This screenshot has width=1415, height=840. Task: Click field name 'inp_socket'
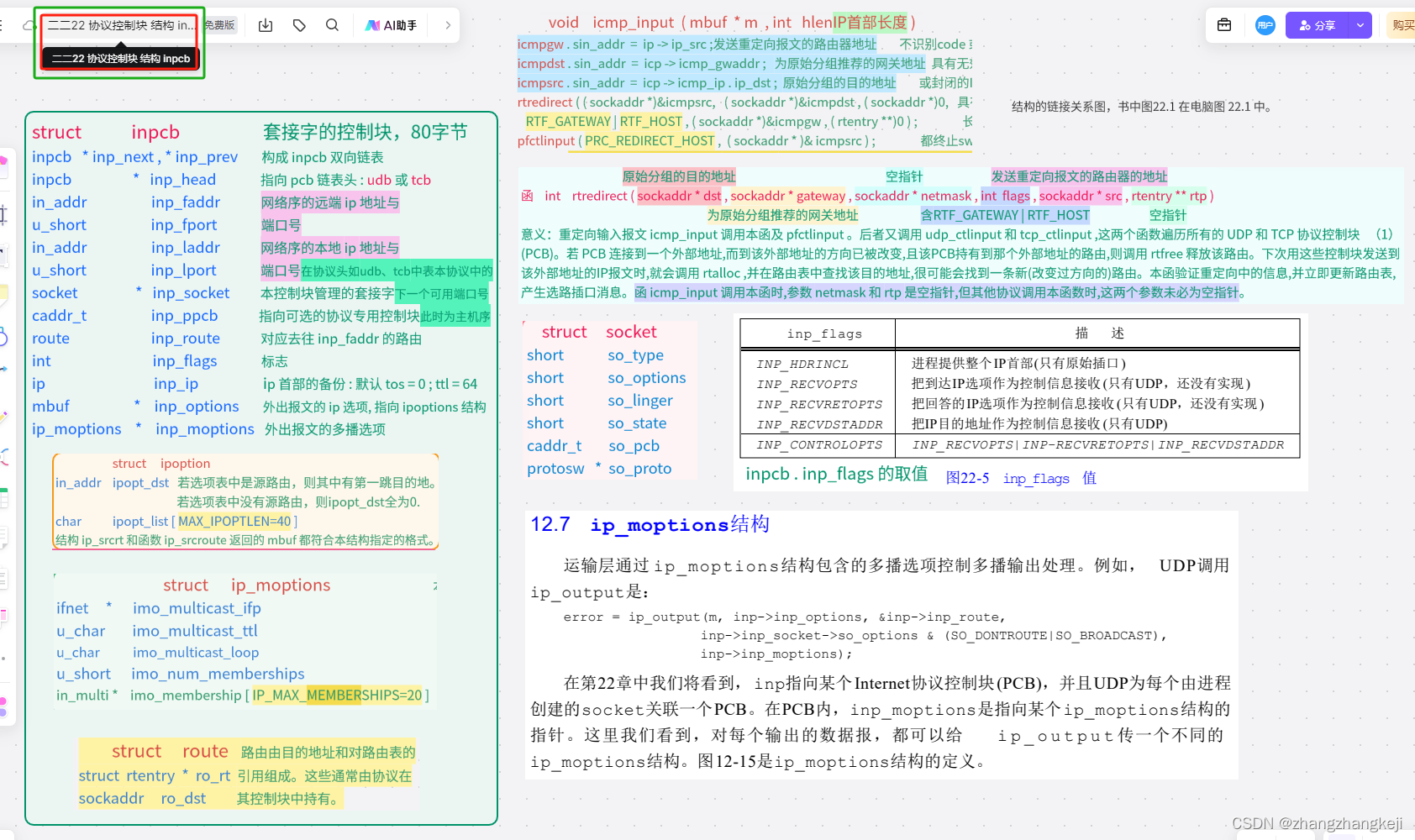(191, 292)
